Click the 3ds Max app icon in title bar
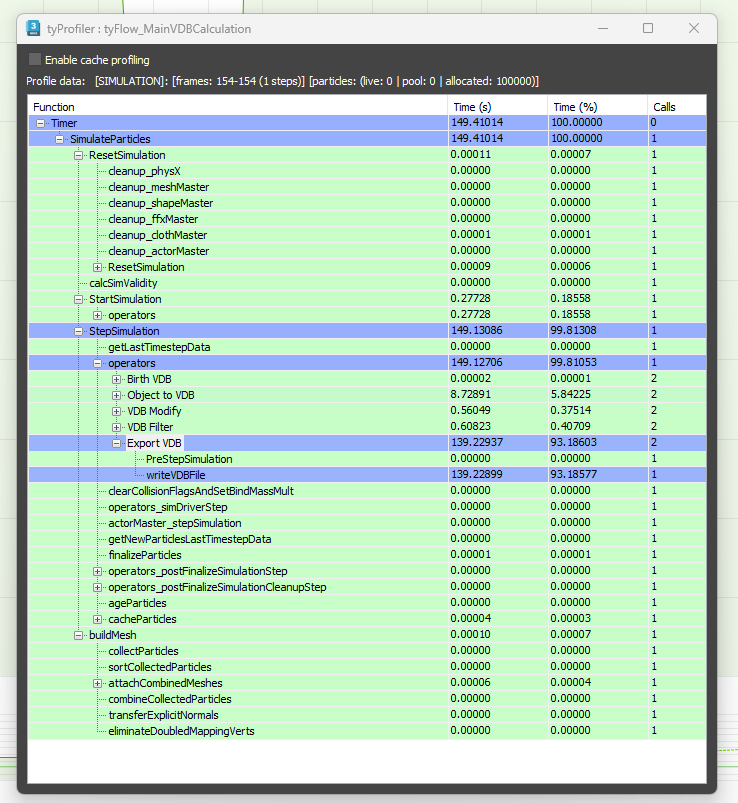Screen dimensions: 738x803 pos(35,28)
